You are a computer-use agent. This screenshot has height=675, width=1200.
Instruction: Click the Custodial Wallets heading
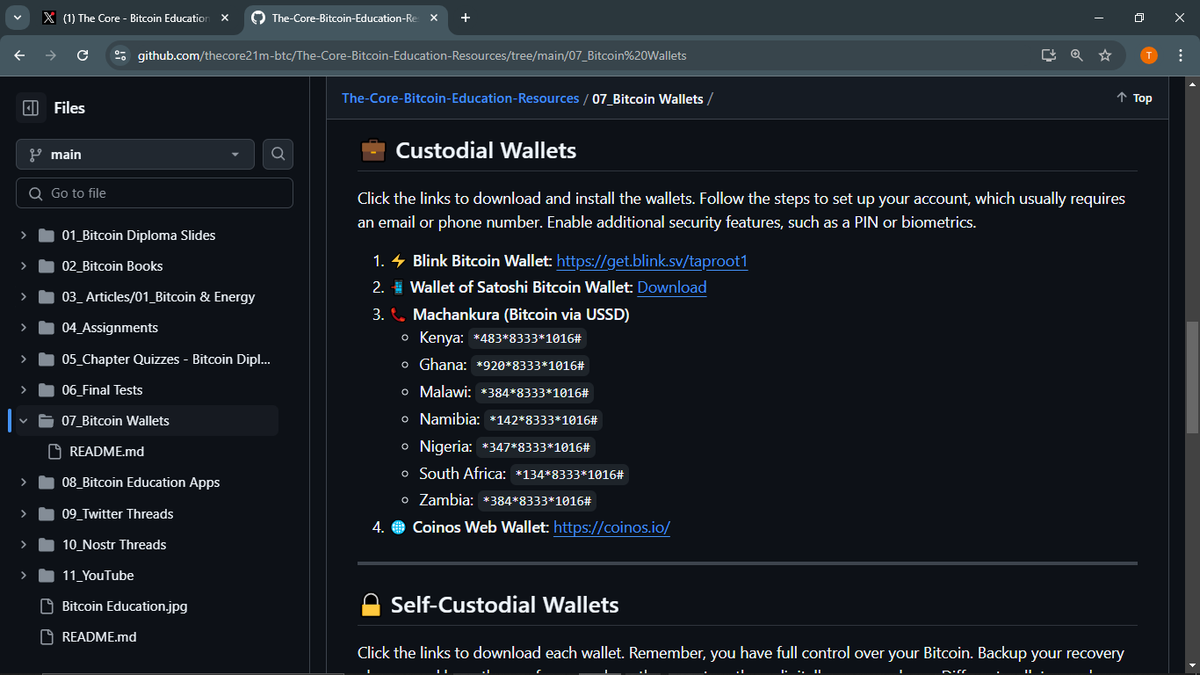coord(486,151)
